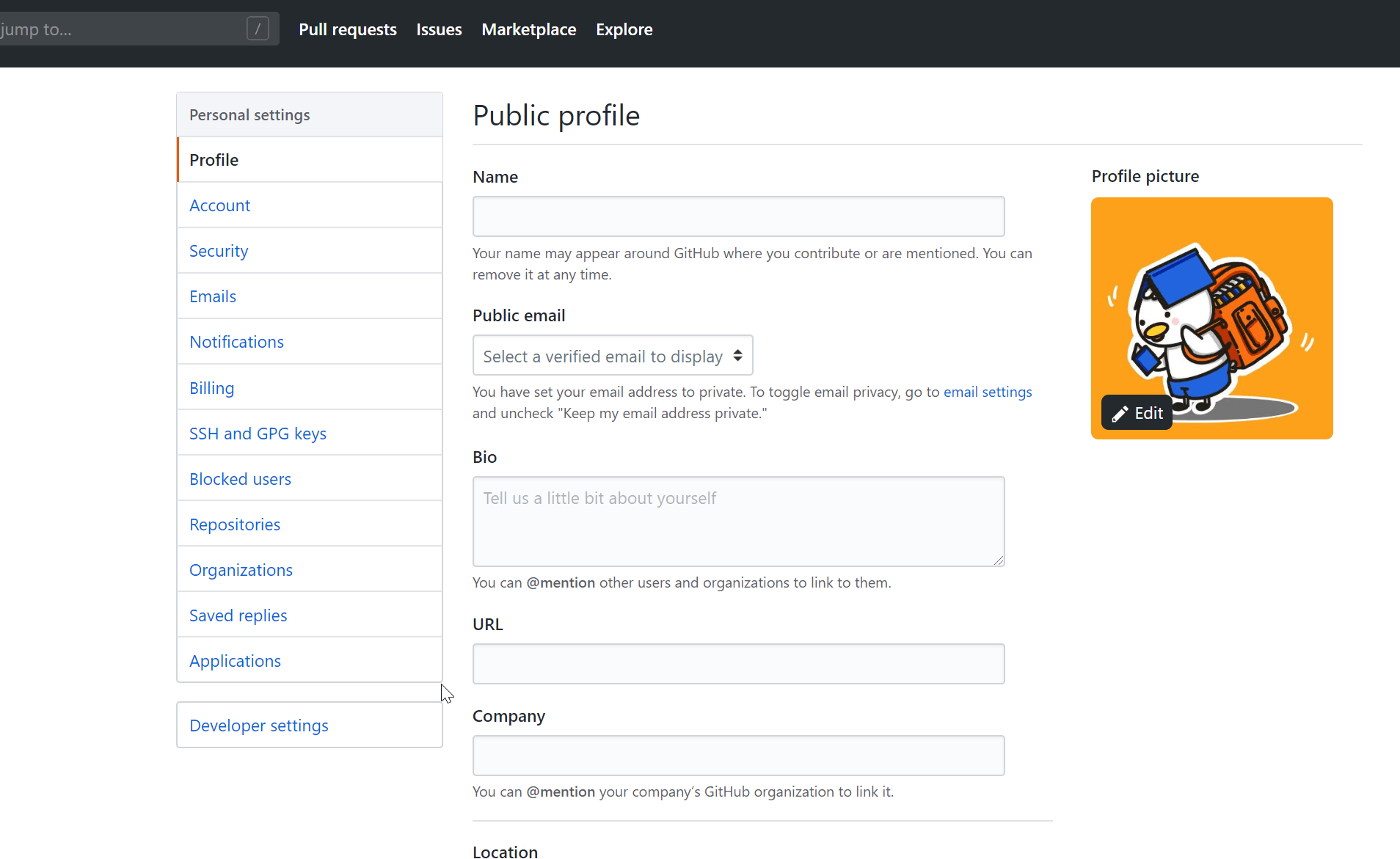Focus the Company input field
Screen dimensions: 1400x859
tap(738, 756)
